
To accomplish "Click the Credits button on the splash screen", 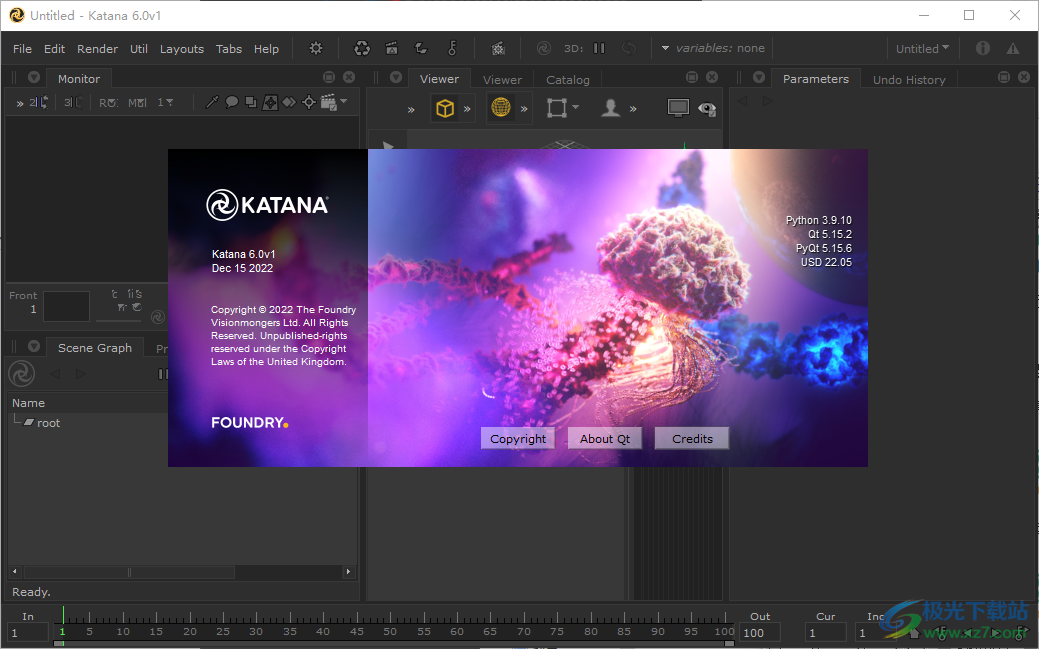I will [691, 438].
